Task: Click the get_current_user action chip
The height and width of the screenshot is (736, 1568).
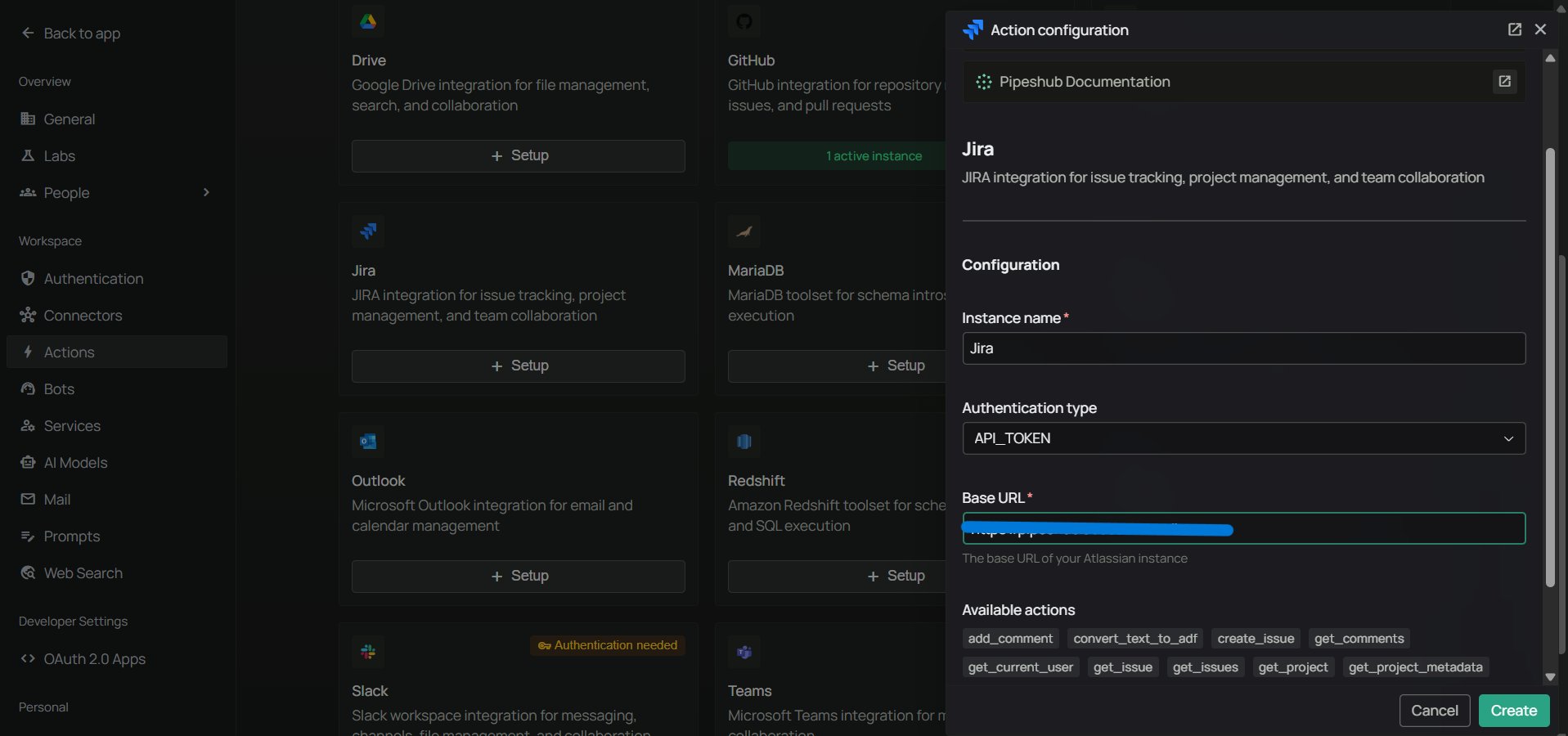Action: [x=1021, y=667]
